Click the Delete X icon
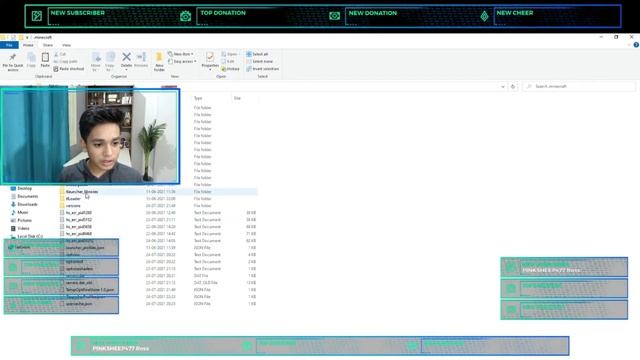Screen dimensions: 640x360 (127, 57)
